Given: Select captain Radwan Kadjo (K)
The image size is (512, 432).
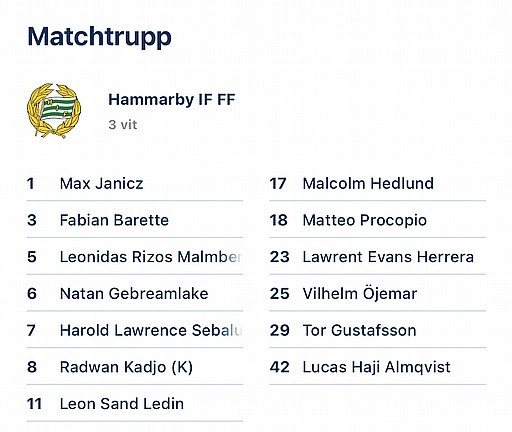Looking at the screenshot, I should pos(135,367).
